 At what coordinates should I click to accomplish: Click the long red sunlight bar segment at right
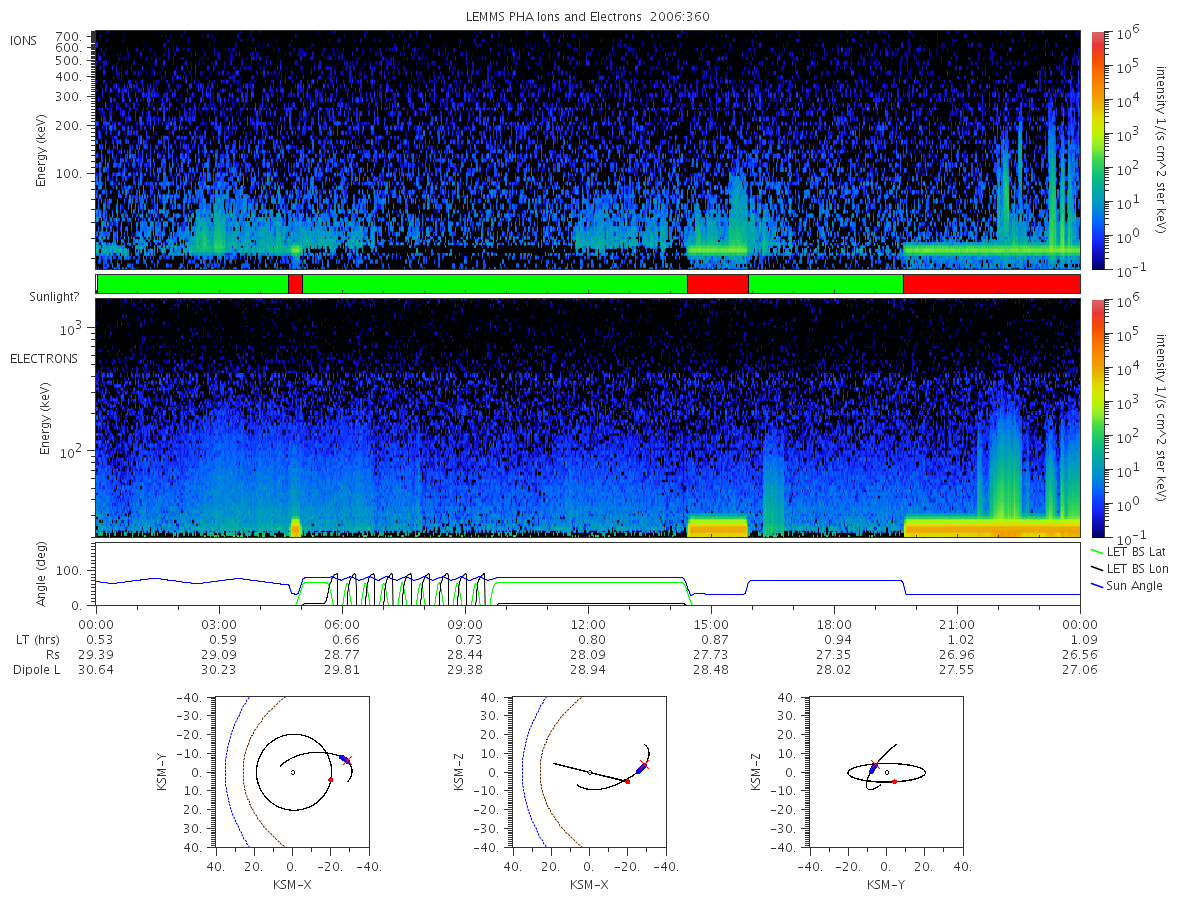991,284
